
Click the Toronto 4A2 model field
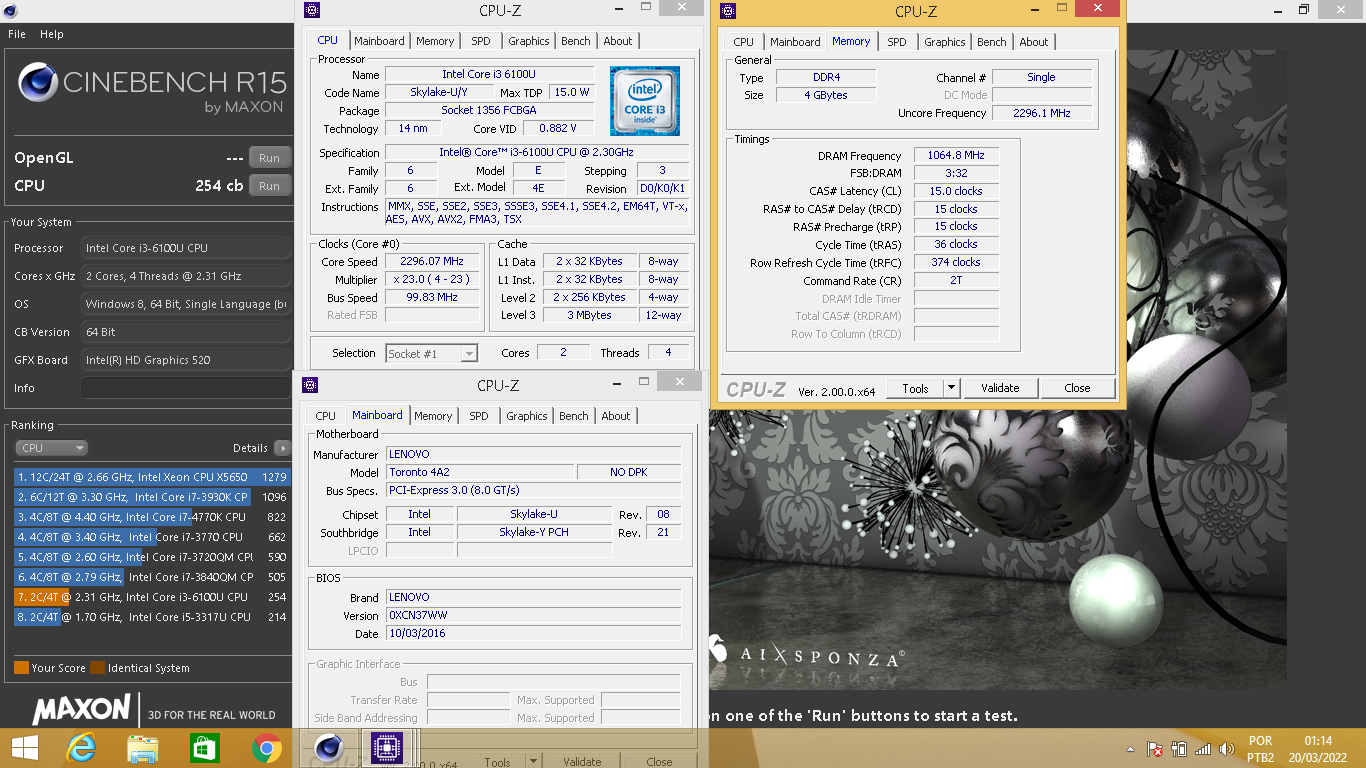pos(480,472)
